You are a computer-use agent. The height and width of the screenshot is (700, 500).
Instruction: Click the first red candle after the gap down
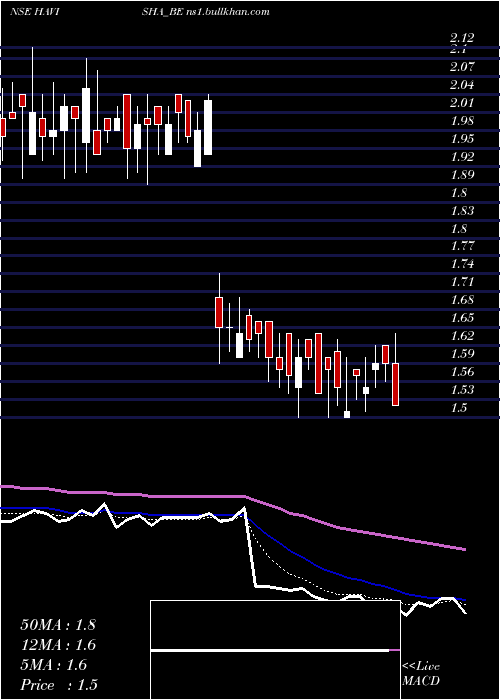(219, 312)
